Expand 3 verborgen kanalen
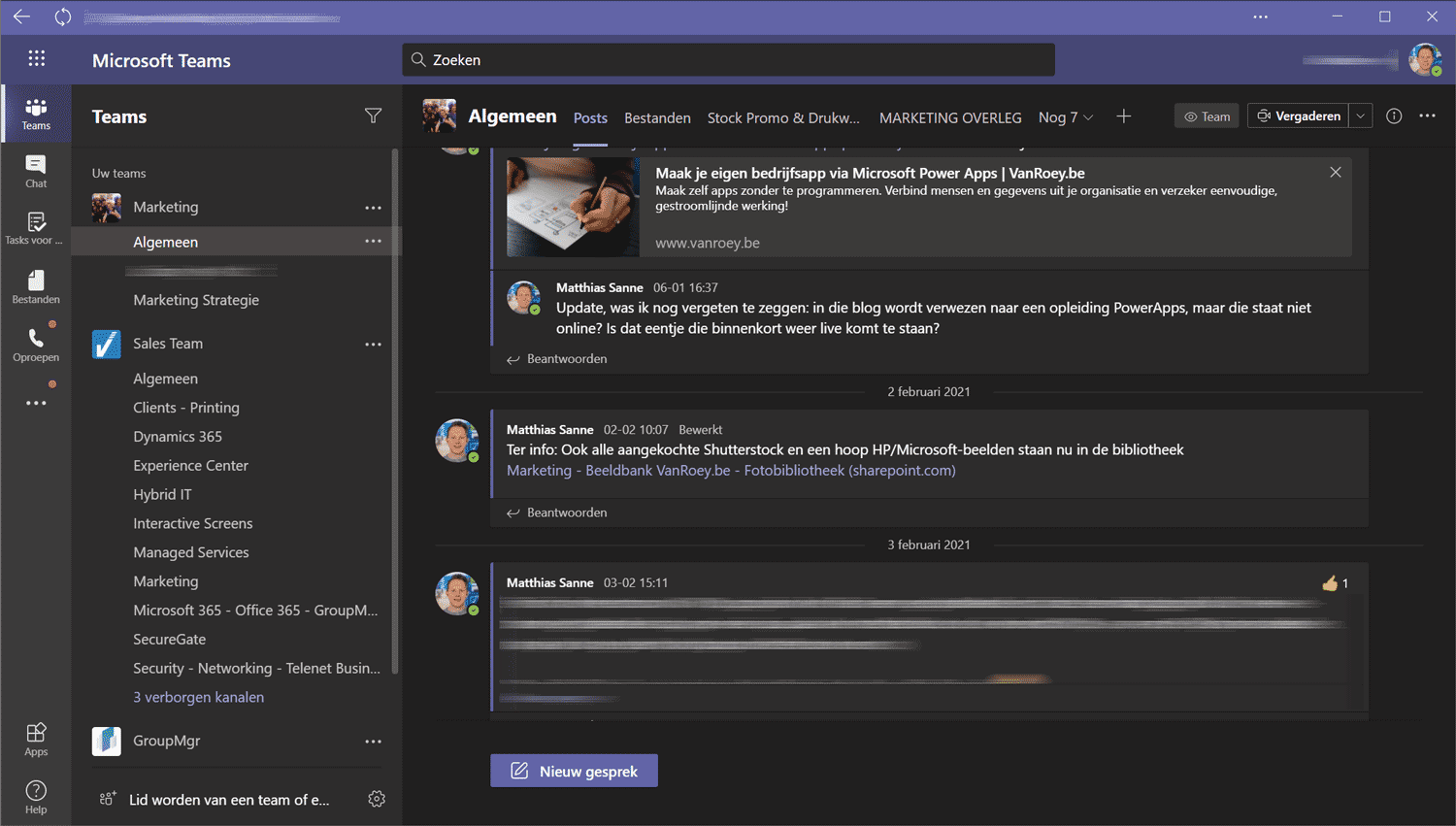 (198, 697)
